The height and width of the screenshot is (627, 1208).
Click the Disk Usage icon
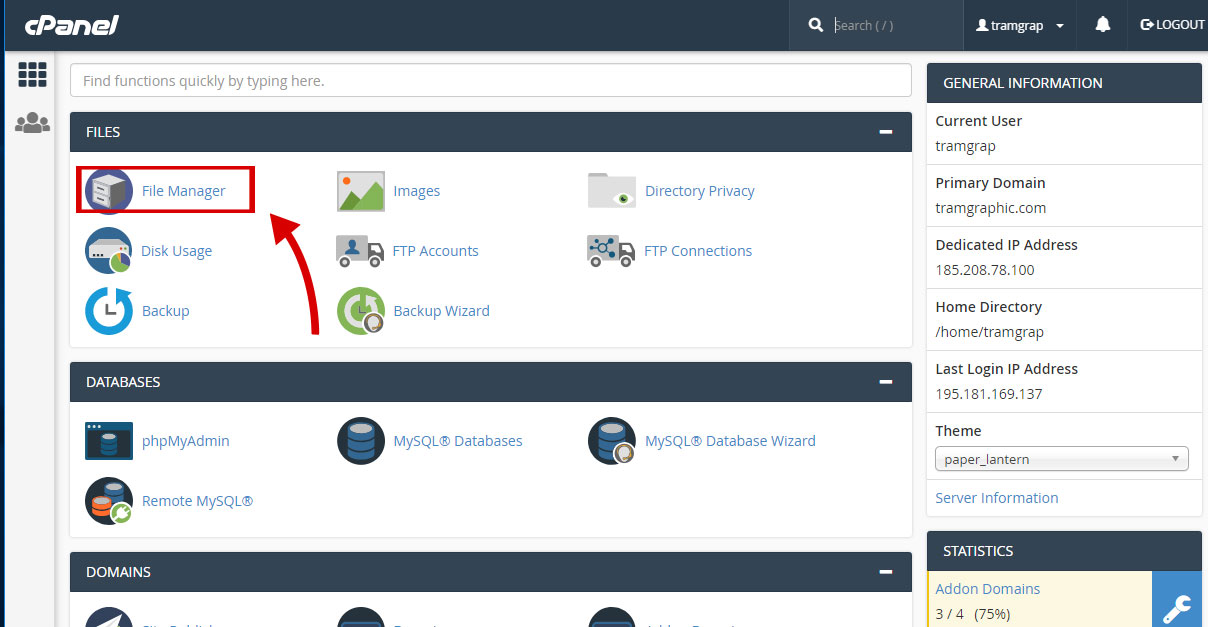[x=109, y=251]
